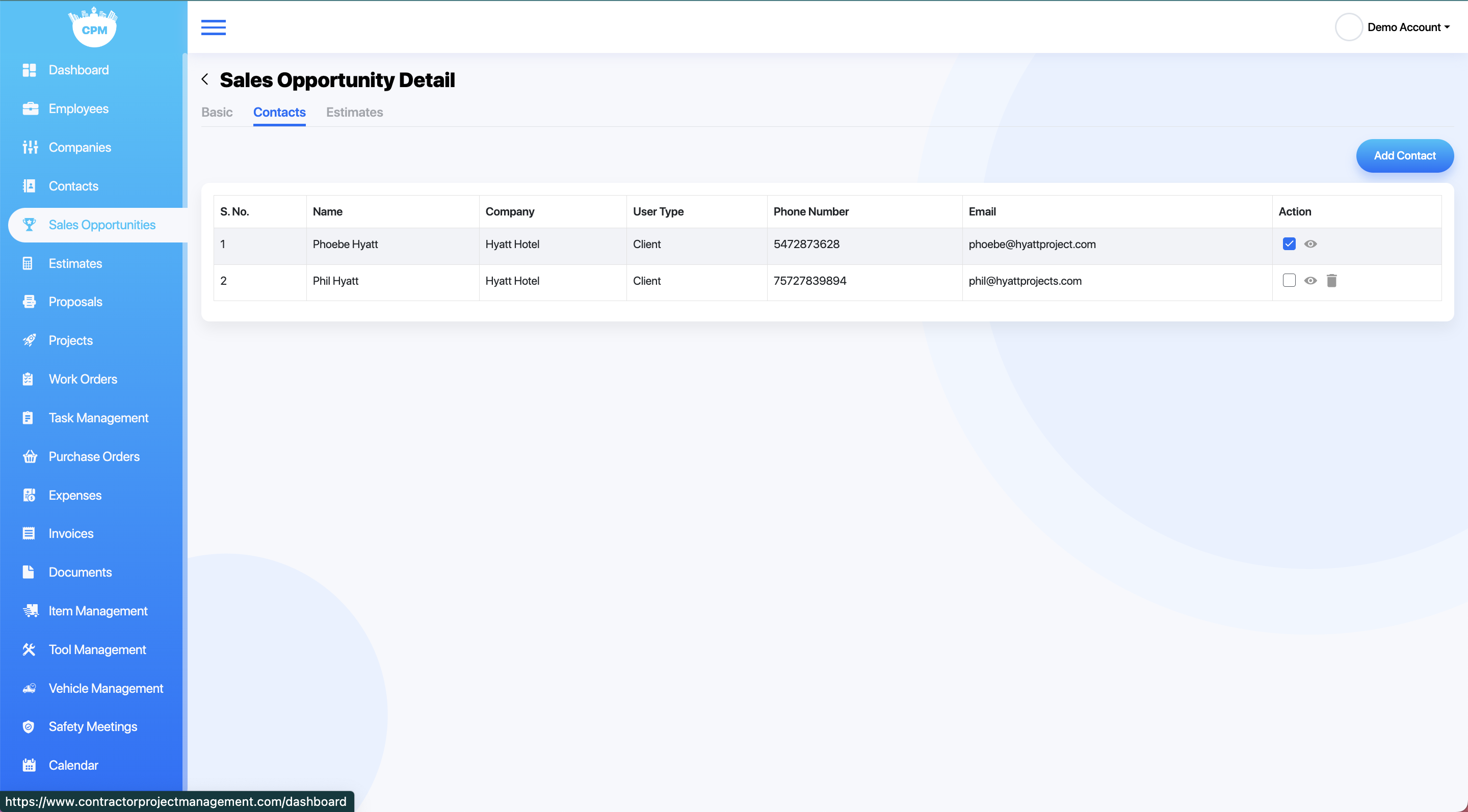1468x812 pixels.
Task: Click the Employees briefcase icon
Action: click(x=30, y=109)
